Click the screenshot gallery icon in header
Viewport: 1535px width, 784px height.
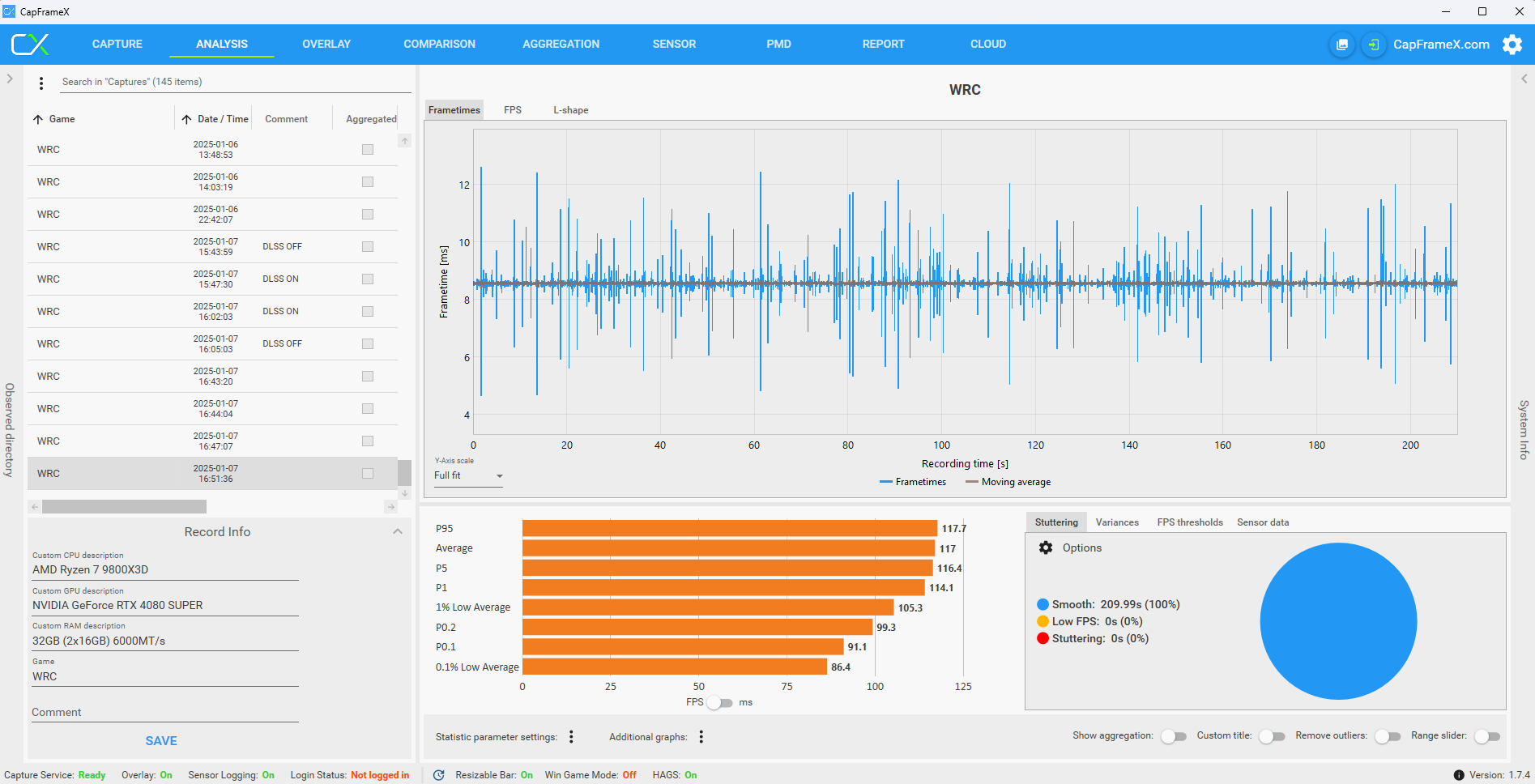1342,45
